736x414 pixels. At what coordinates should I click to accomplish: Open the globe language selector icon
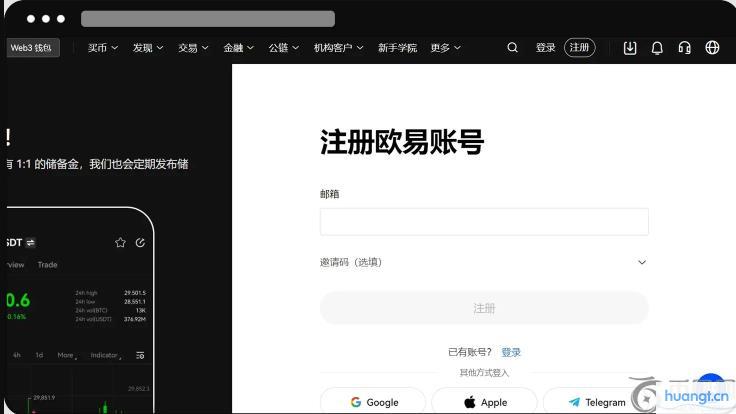pyautogui.click(x=712, y=48)
